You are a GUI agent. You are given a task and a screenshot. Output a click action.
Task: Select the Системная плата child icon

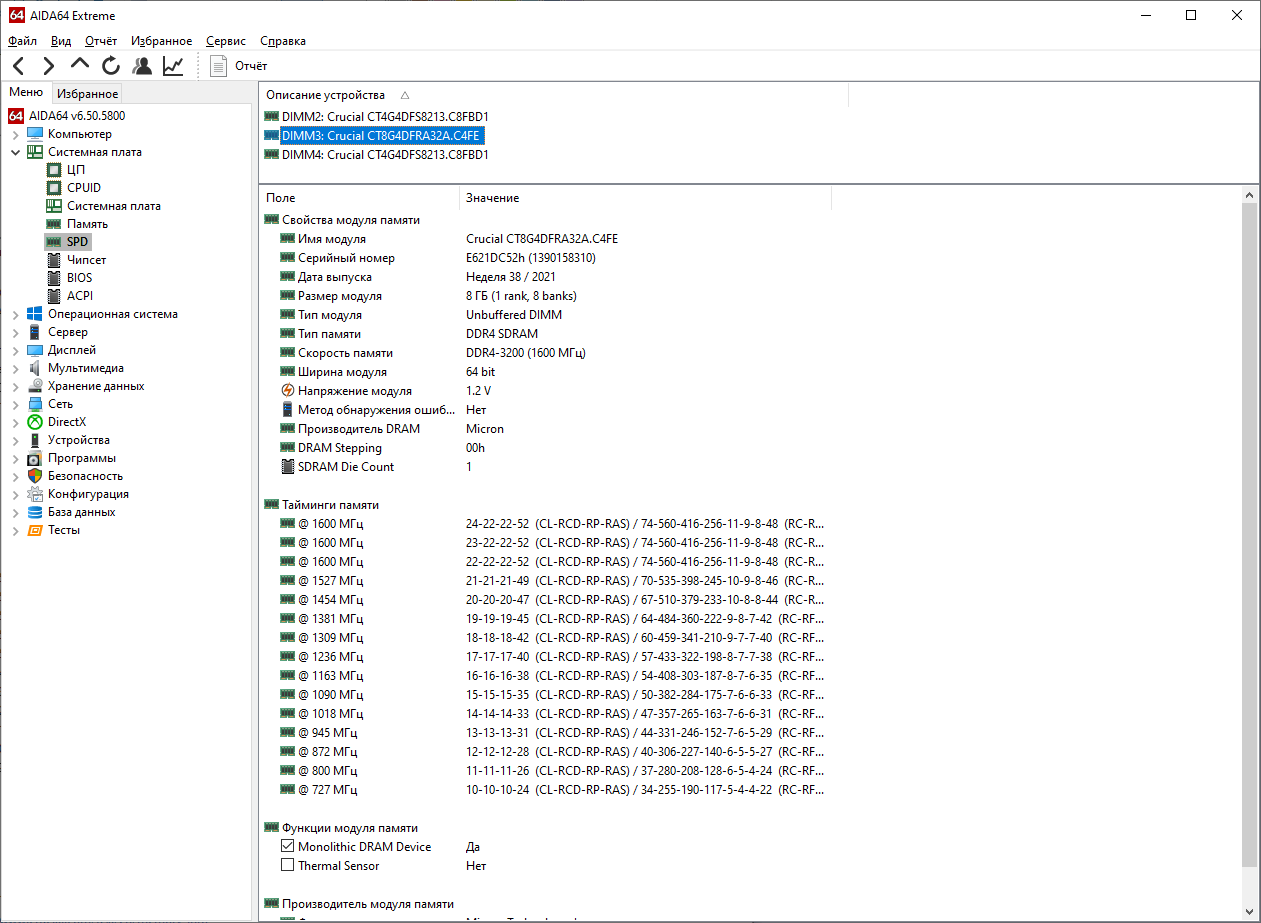click(x=54, y=206)
